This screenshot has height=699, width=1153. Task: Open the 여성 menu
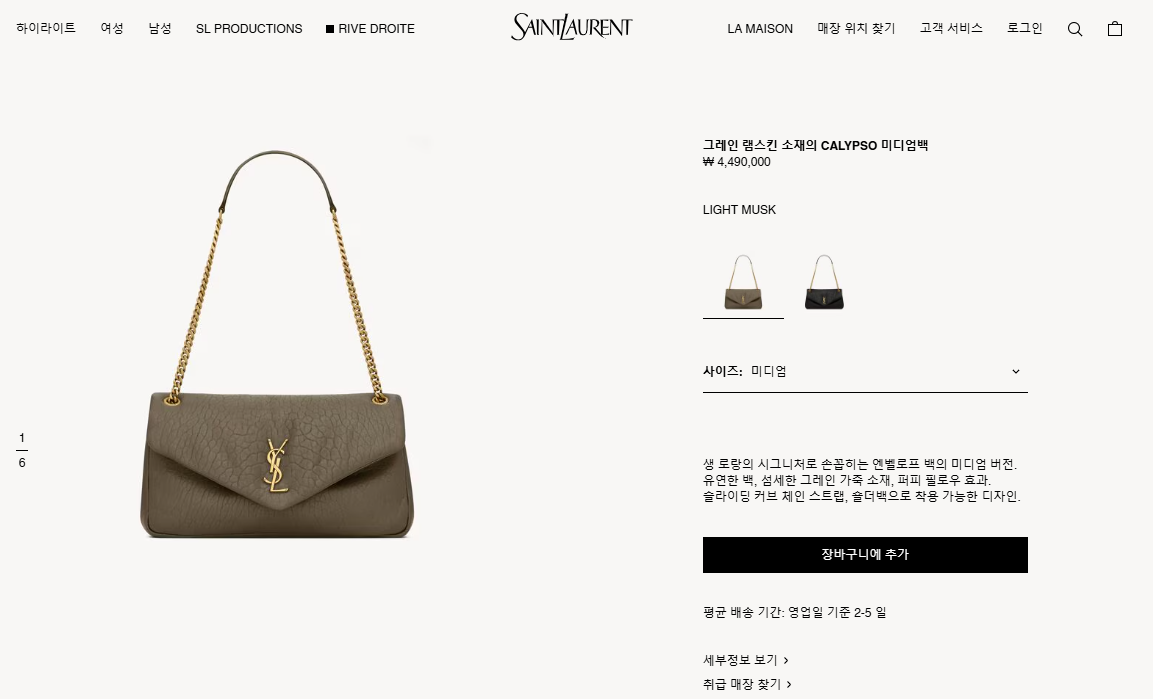pyautogui.click(x=112, y=28)
